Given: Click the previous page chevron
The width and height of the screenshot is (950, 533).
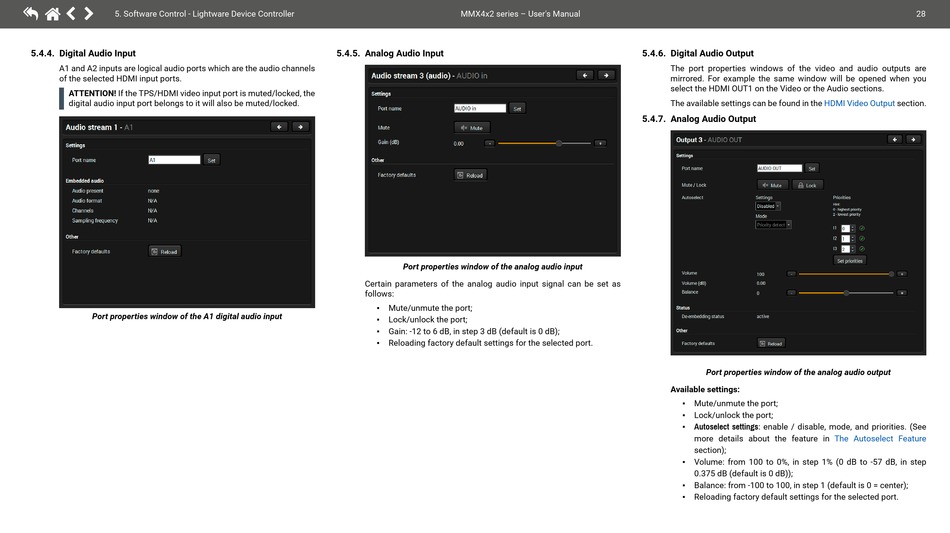Looking at the screenshot, I should click(71, 13).
